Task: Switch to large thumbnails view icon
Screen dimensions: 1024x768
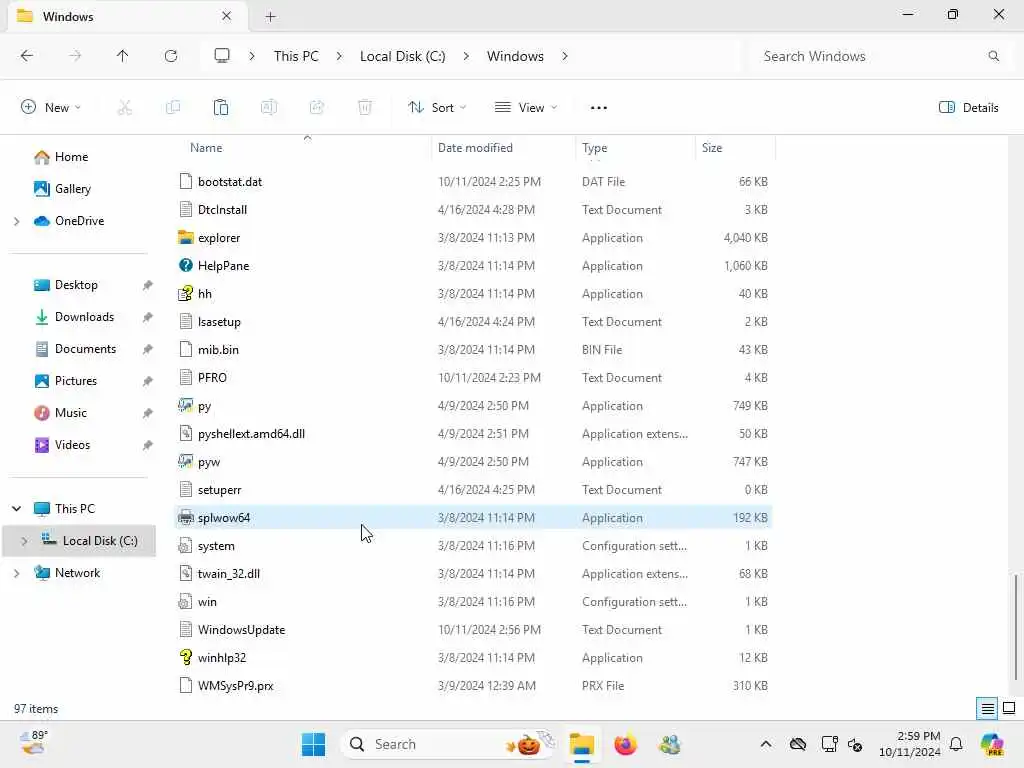Action: click(1009, 708)
